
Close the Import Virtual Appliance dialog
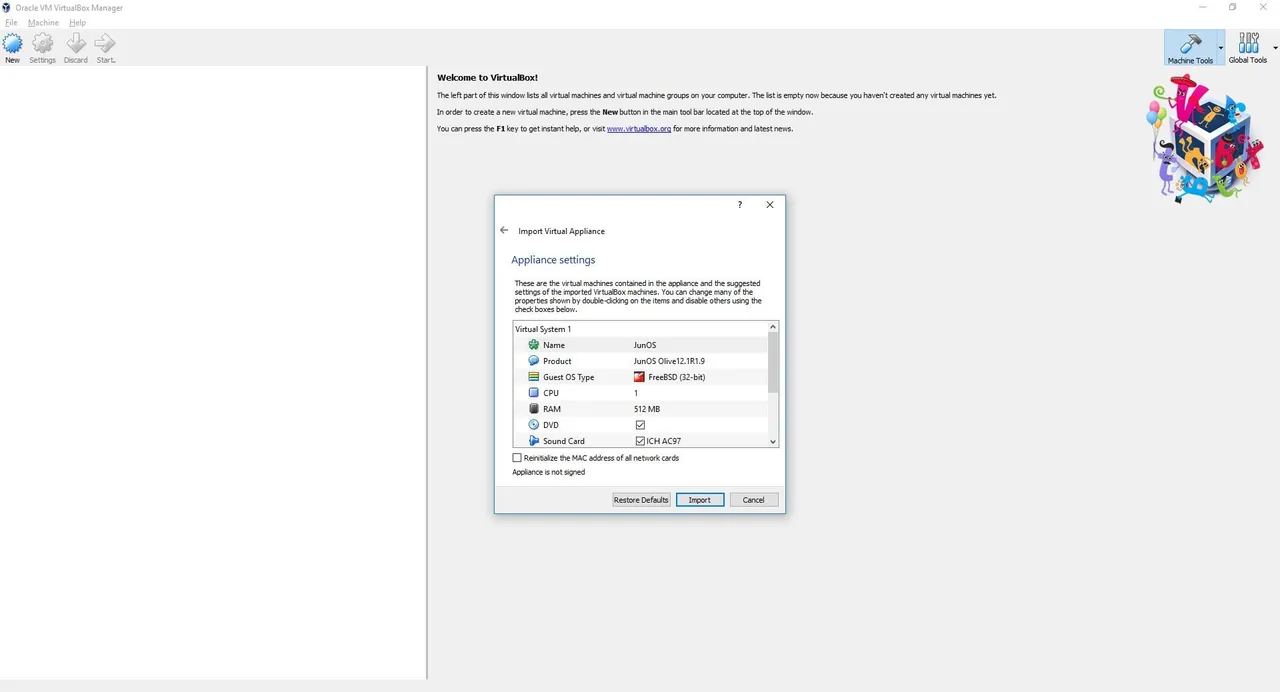click(x=770, y=205)
